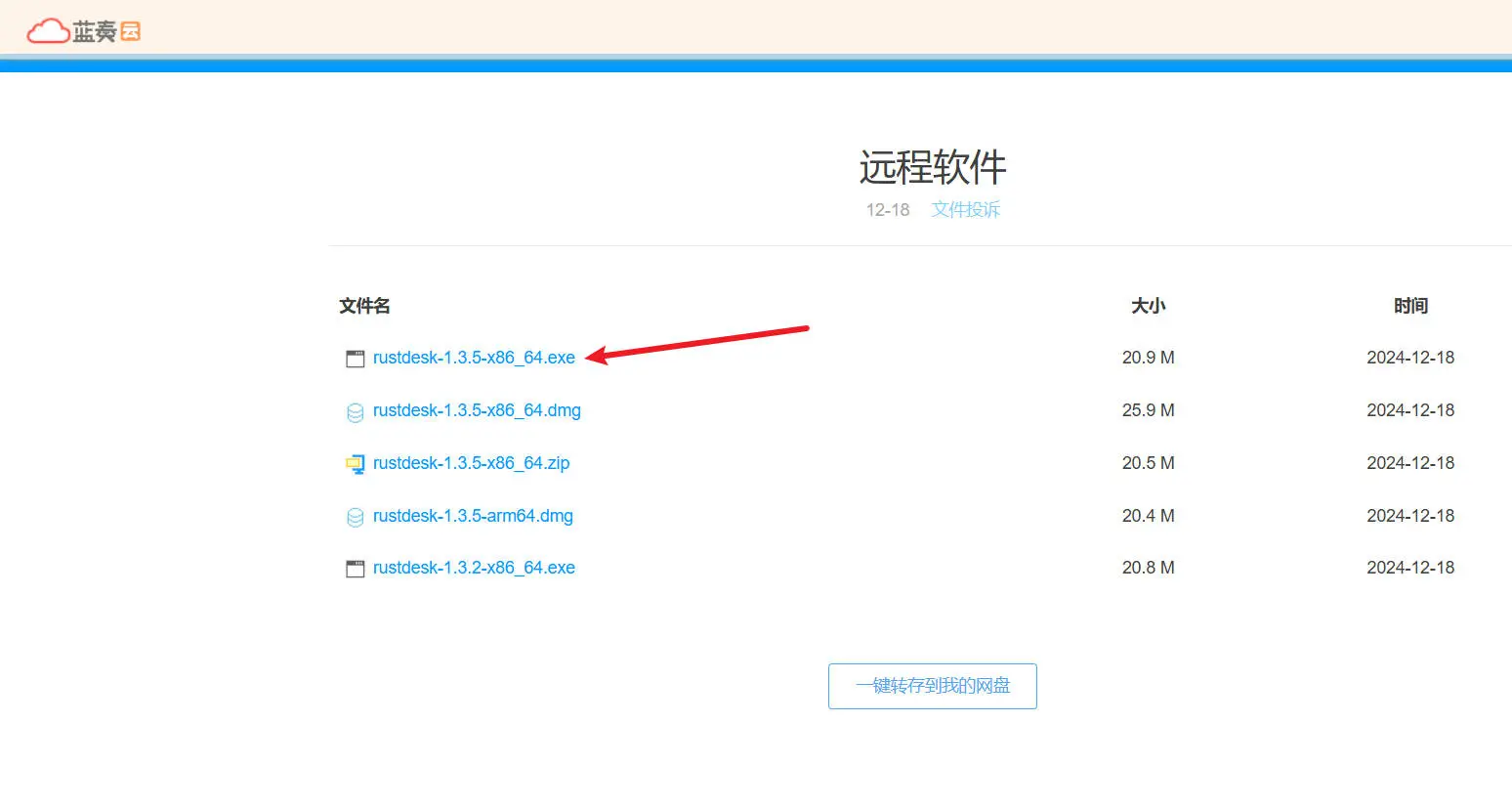1512x808 pixels.
Task: Click the 25.9 M size value
Action: [1149, 410]
